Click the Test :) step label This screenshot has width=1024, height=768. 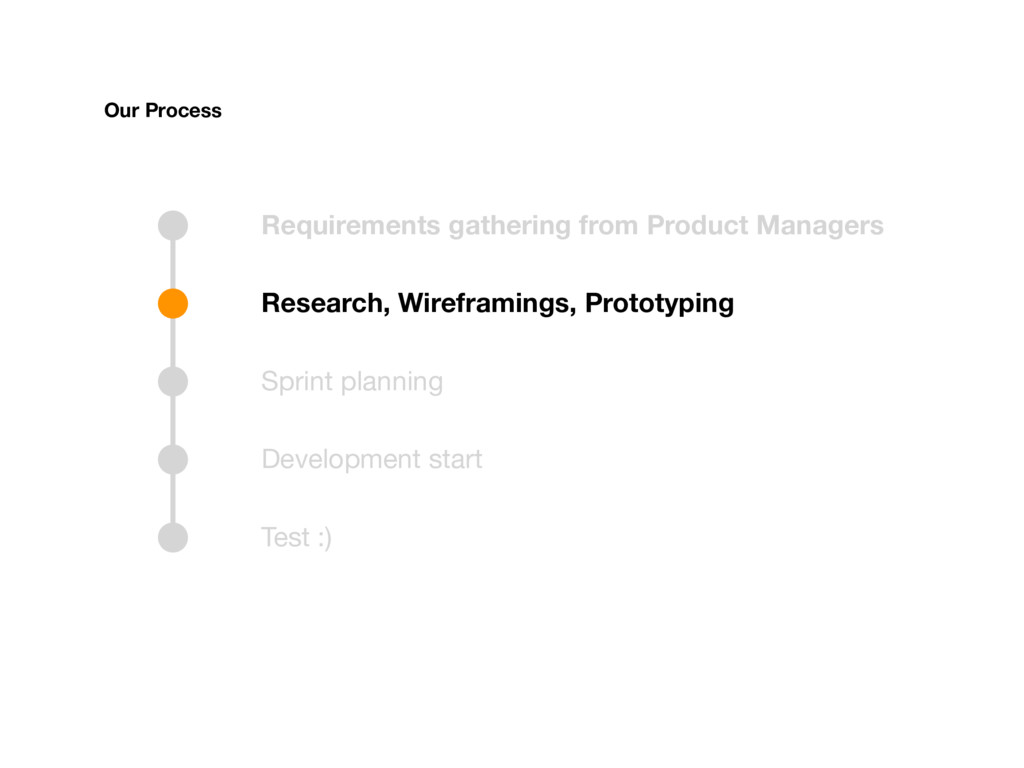(x=296, y=537)
